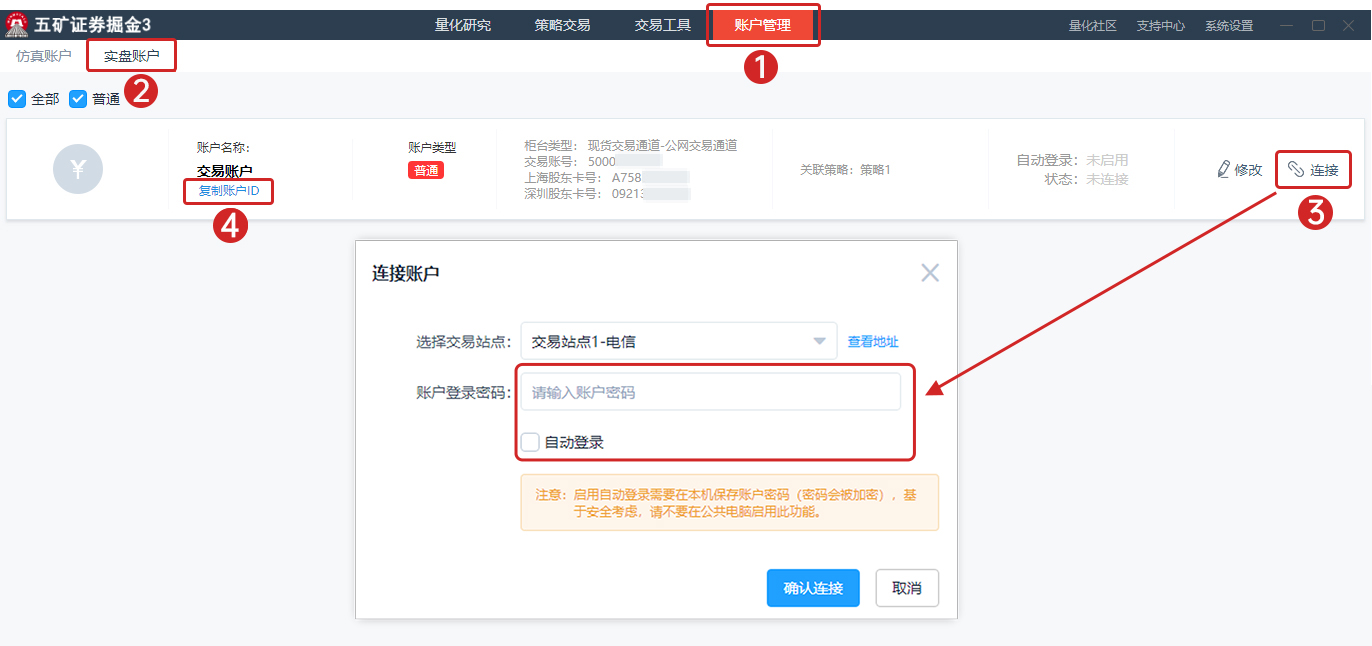The image size is (1372, 646).
Task: Switch to the 仿真账户 tab
Action: tap(44, 56)
